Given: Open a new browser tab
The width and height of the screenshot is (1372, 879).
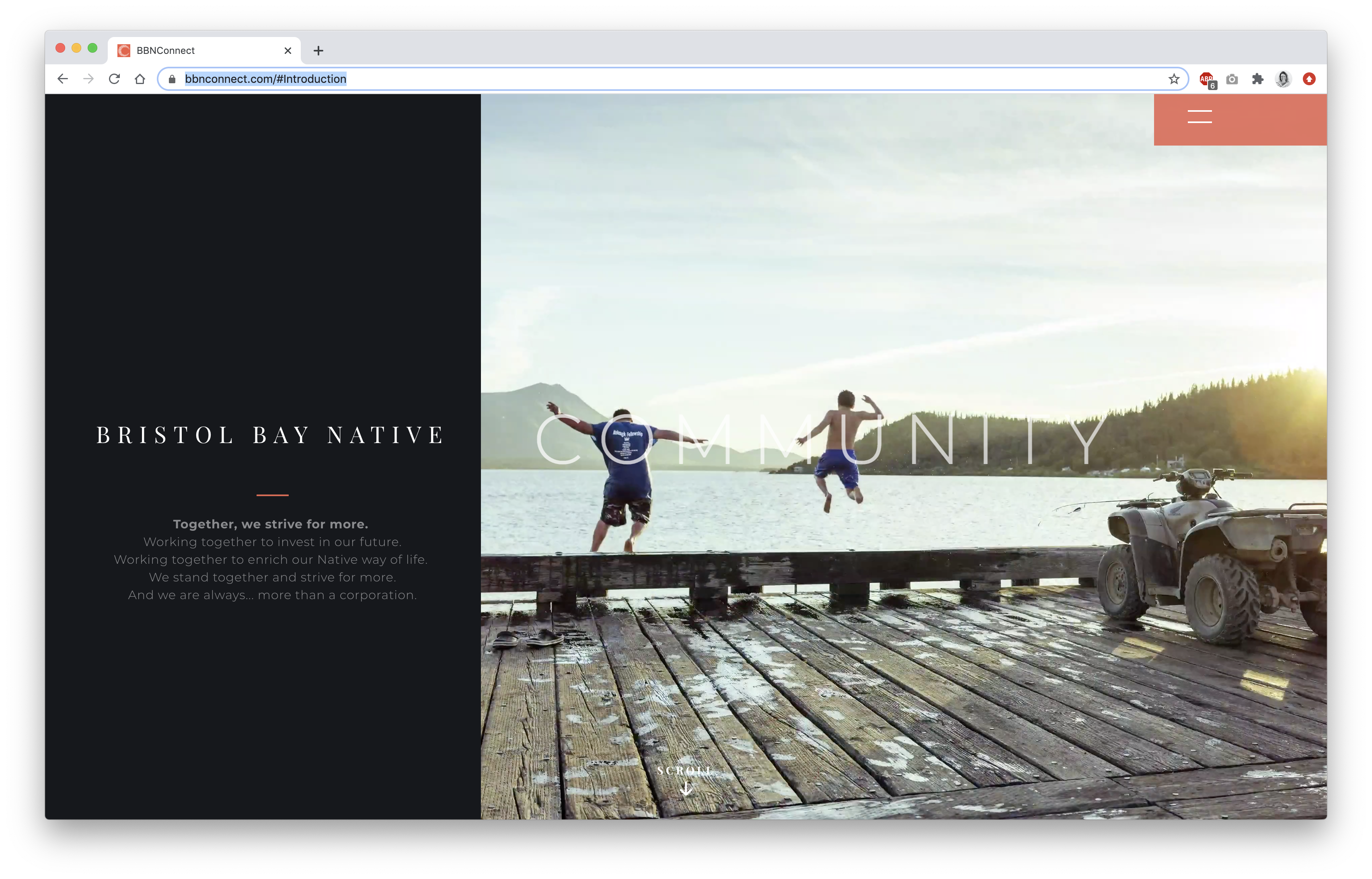Looking at the screenshot, I should coord(318,51).
